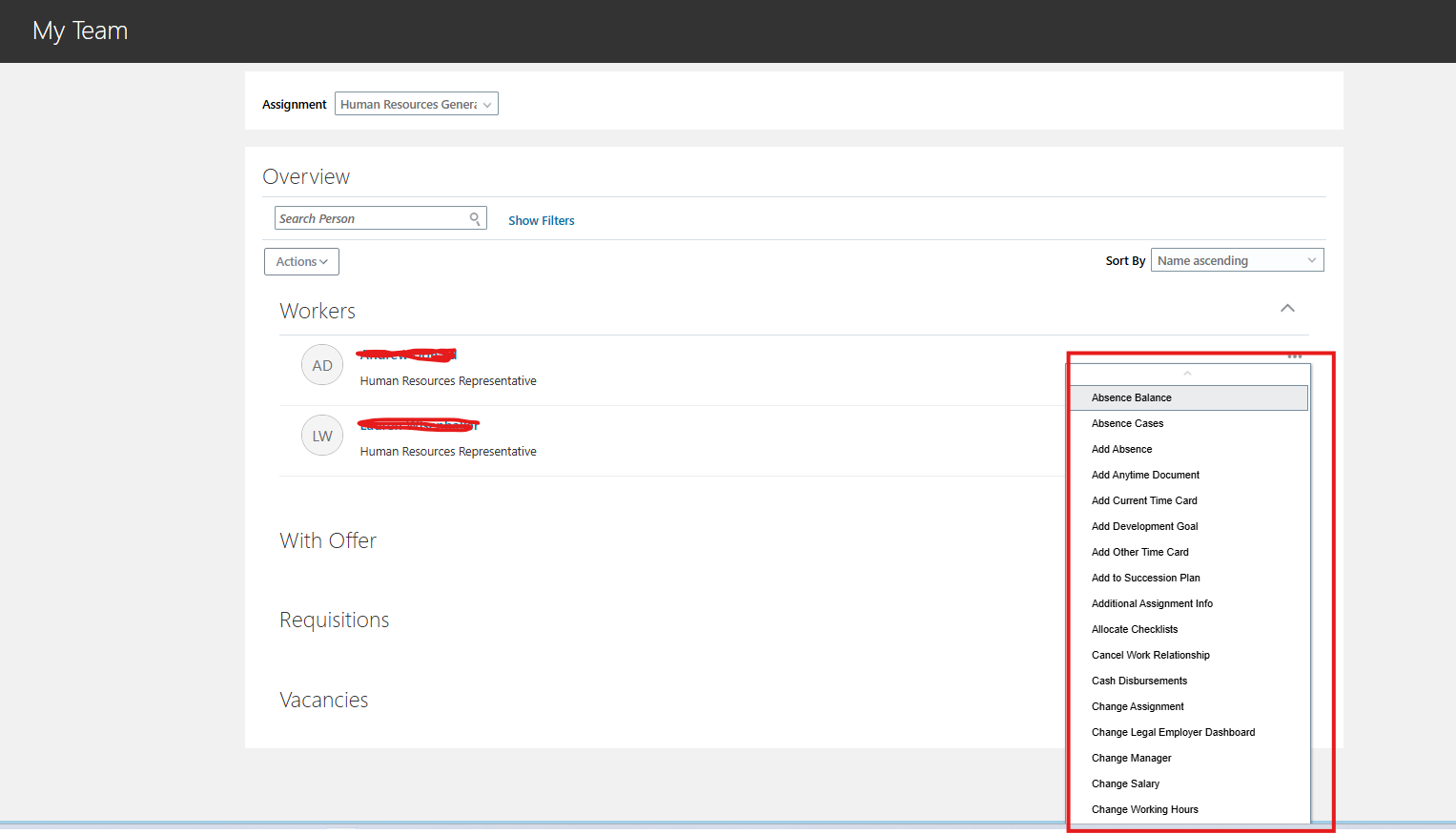Select Change Working Hours

click(1144, 808)
